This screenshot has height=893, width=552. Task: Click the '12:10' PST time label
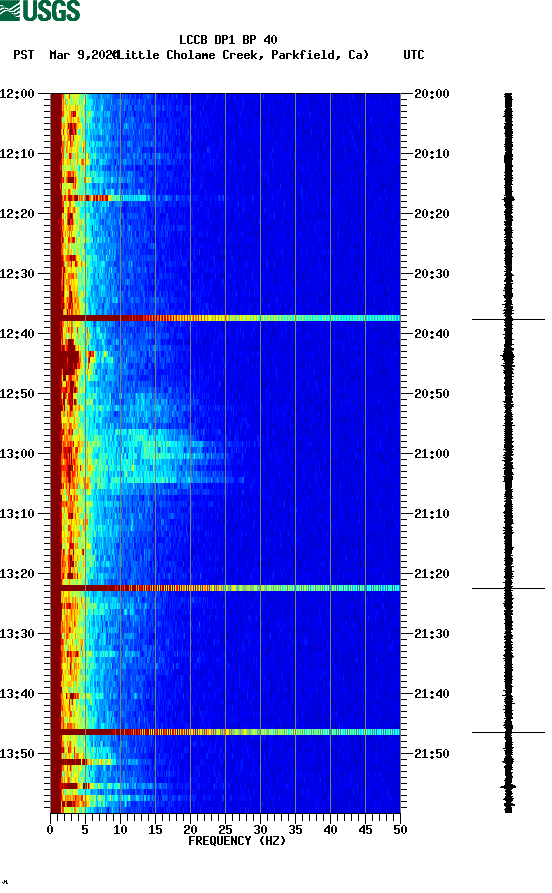(x=17, y=154)
